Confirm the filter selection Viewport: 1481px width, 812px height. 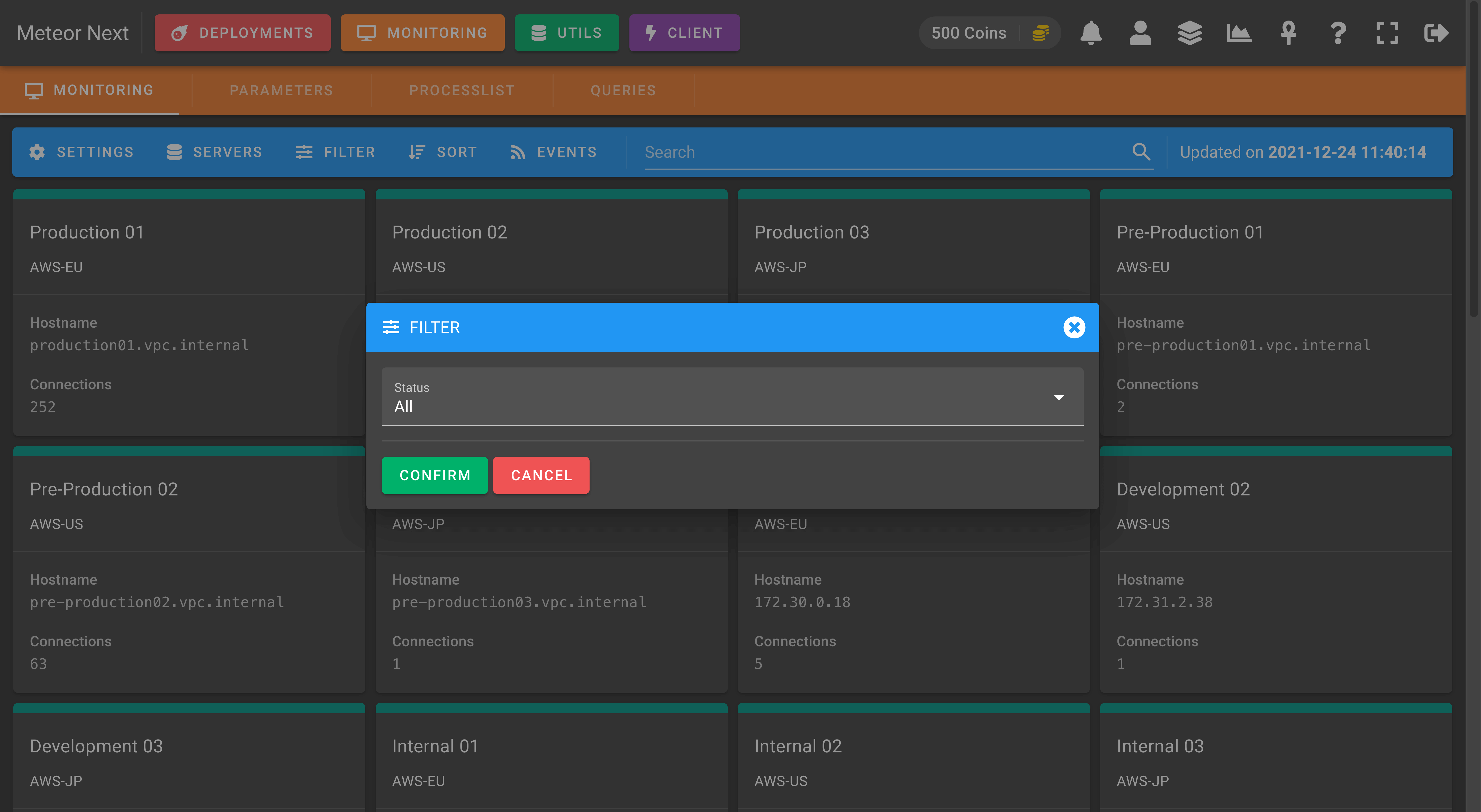[435, 475]
